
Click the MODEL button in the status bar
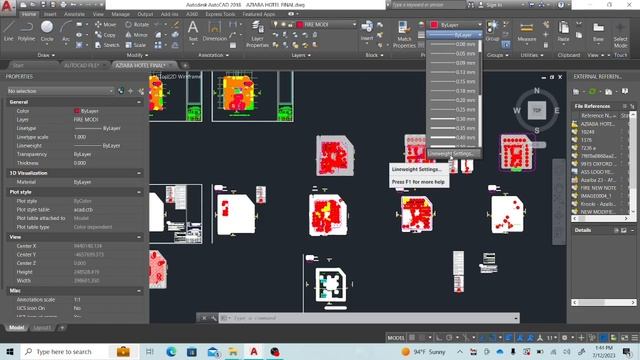[x=396, y=338]
